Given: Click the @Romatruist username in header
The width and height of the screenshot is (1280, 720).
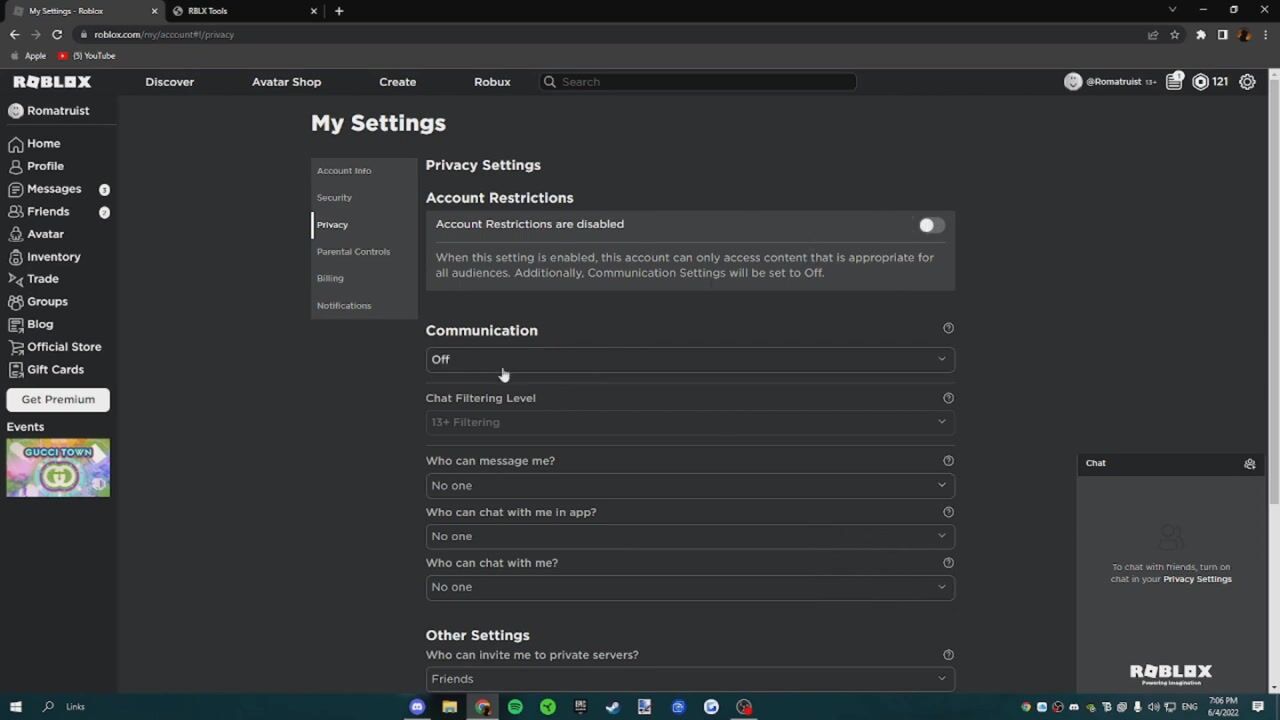Looking at the screenshot, I should [x=1114, y=82].
